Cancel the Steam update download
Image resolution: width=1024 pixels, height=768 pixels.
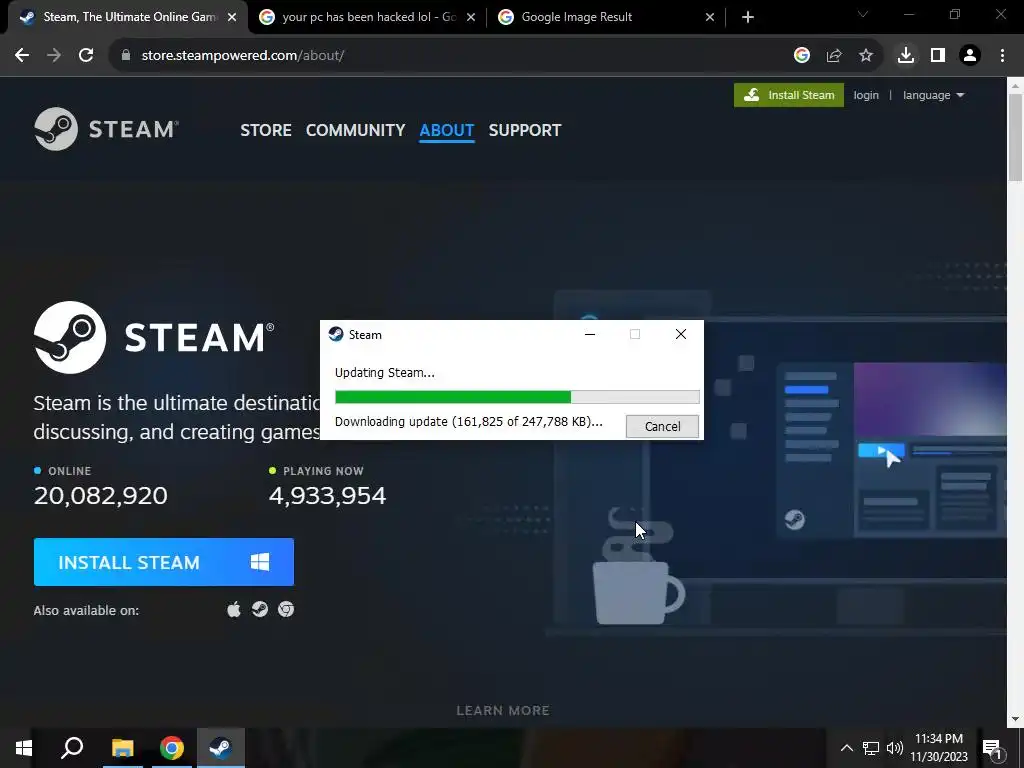pos(662,426)
